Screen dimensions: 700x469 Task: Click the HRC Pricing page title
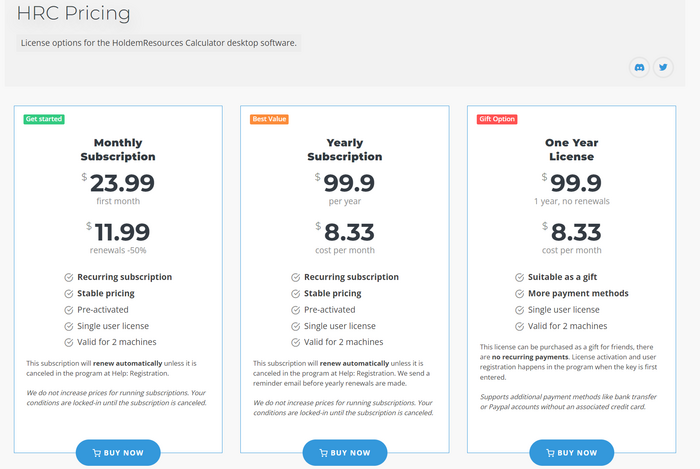(73, 13)
